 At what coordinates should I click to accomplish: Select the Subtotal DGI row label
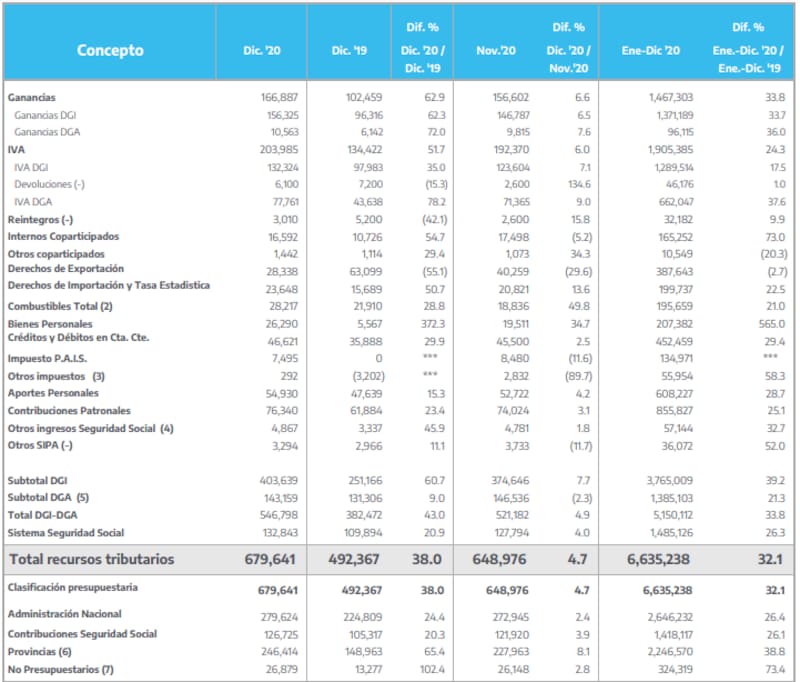(38, 480)
